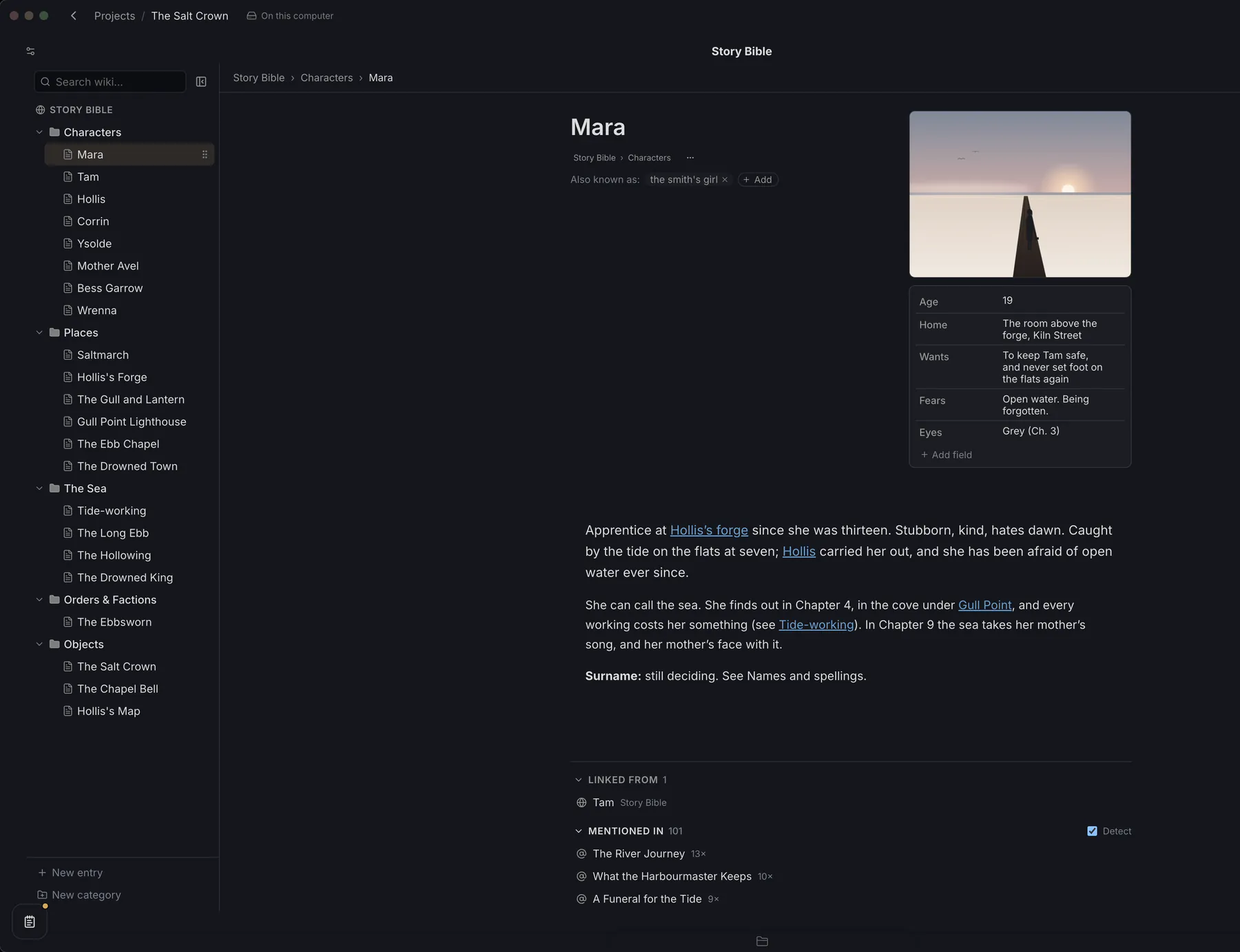Open The River Journey mention
Viewport: 1240px width, 952px height.
(x=639, y=853)
